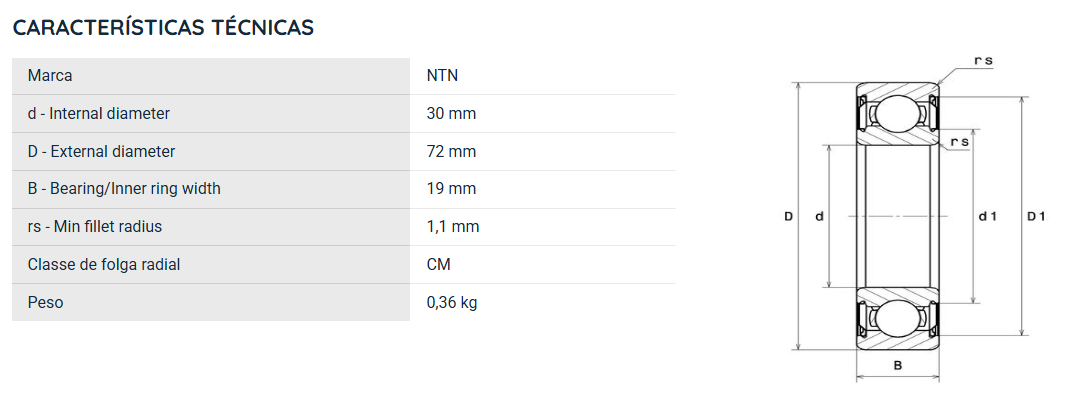Click the 19 mm width value

click(451, 189)
